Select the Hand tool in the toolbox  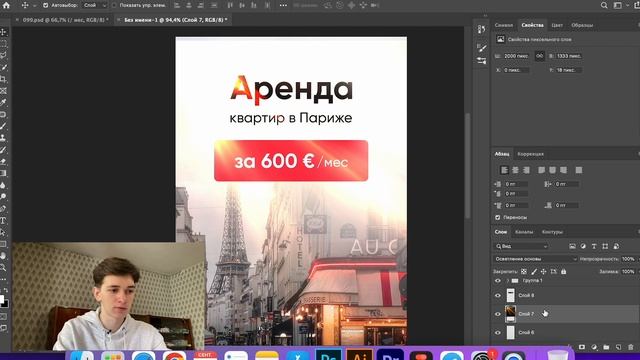[x=3, y=256]
